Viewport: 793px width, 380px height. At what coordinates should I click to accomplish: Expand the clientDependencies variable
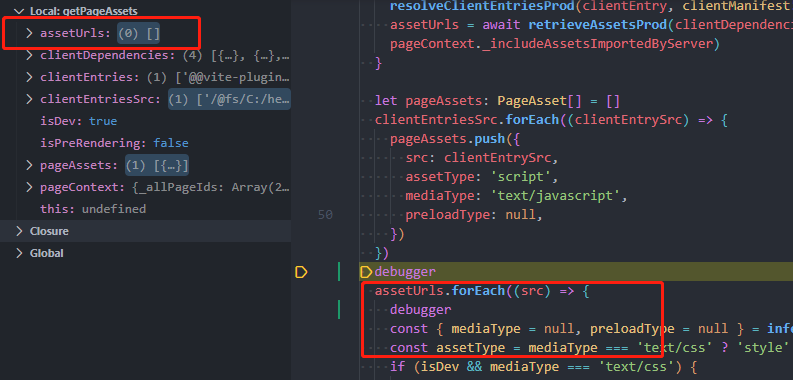(x=29, y=55)
